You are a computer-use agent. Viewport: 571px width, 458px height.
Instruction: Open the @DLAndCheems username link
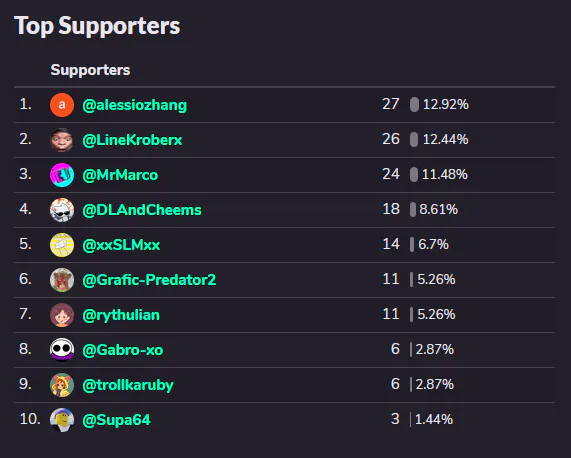tap(142, 210)
